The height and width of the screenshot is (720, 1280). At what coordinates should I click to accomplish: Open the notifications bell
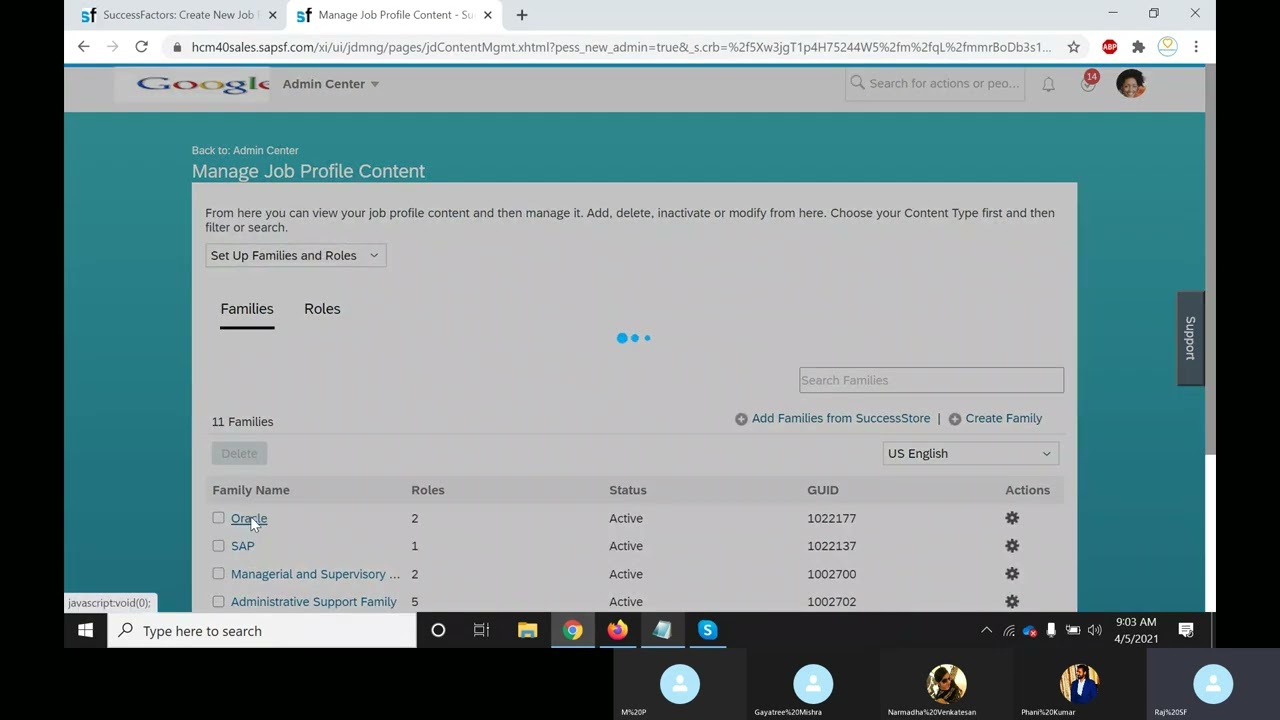pyautogui.click(x=1048, y=85)
